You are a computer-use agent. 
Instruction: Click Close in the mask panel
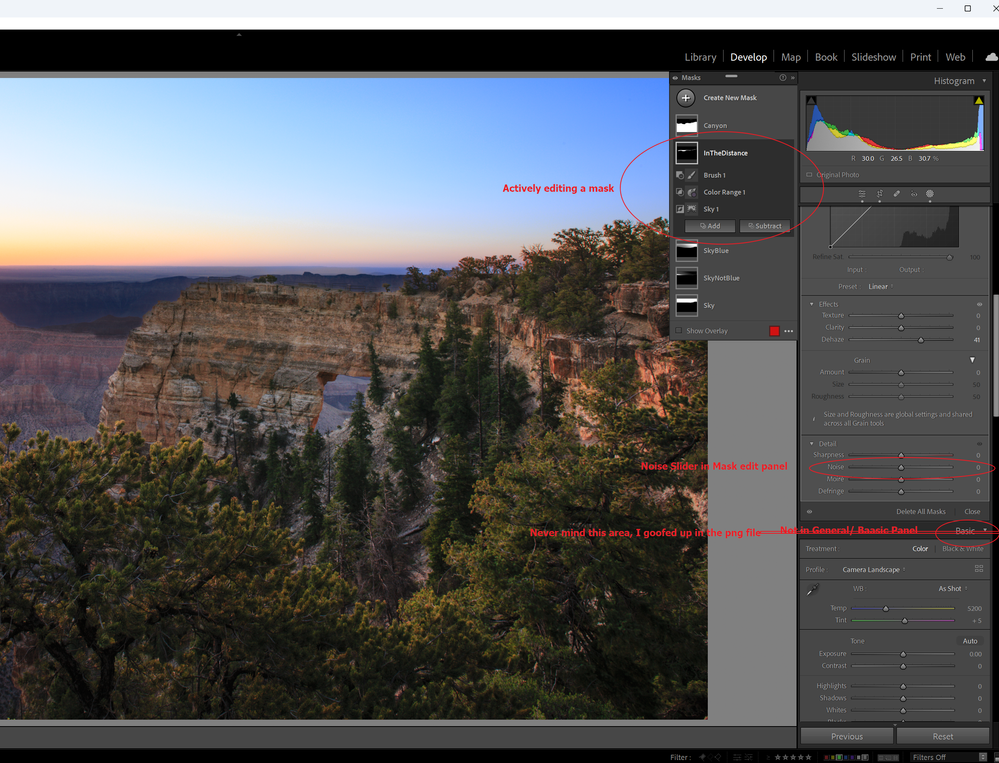click(972, 511)
